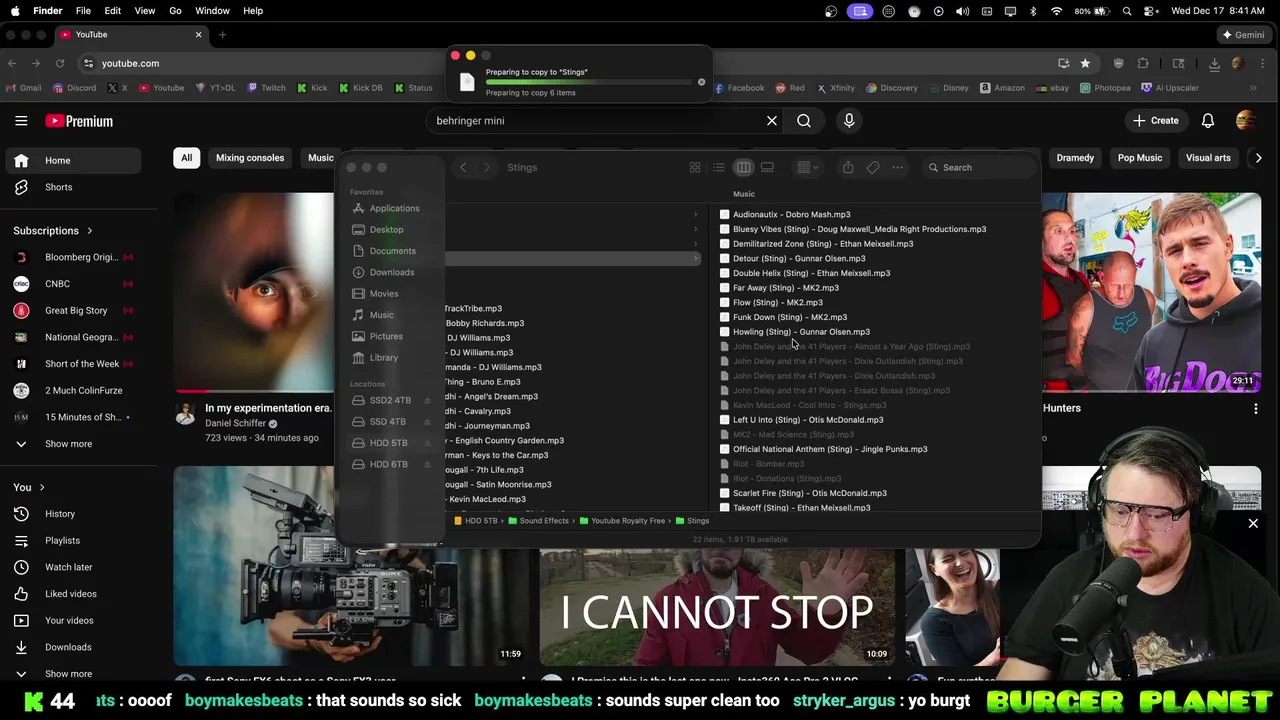The width and height of the screenshot is (1280, 720).
Task: Switch Finder to column view
Action: pos(743,167)
